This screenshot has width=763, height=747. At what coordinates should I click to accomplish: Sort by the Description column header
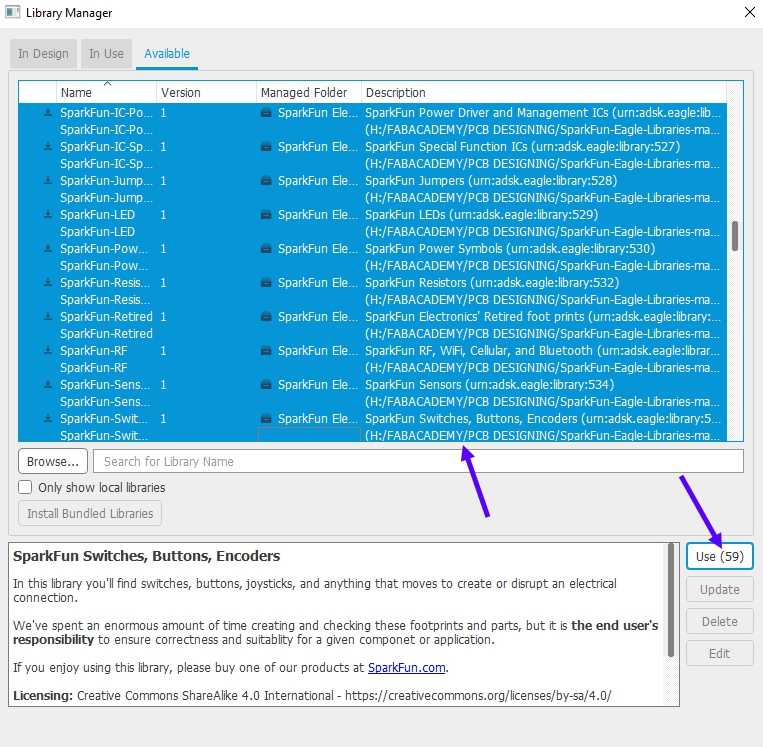(x=544, y=92)
